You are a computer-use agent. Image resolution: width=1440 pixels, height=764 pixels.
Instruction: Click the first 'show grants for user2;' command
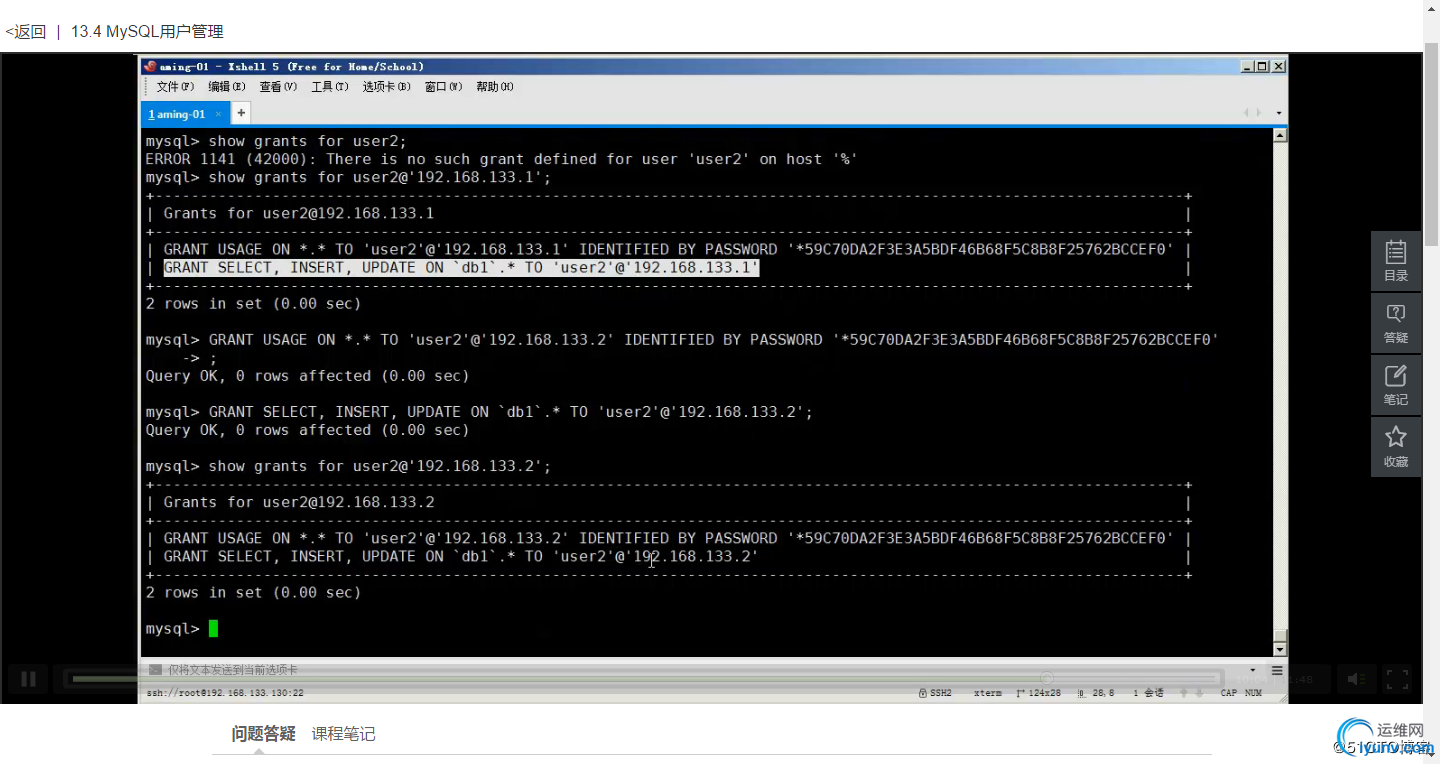click(x=308, y=141)
